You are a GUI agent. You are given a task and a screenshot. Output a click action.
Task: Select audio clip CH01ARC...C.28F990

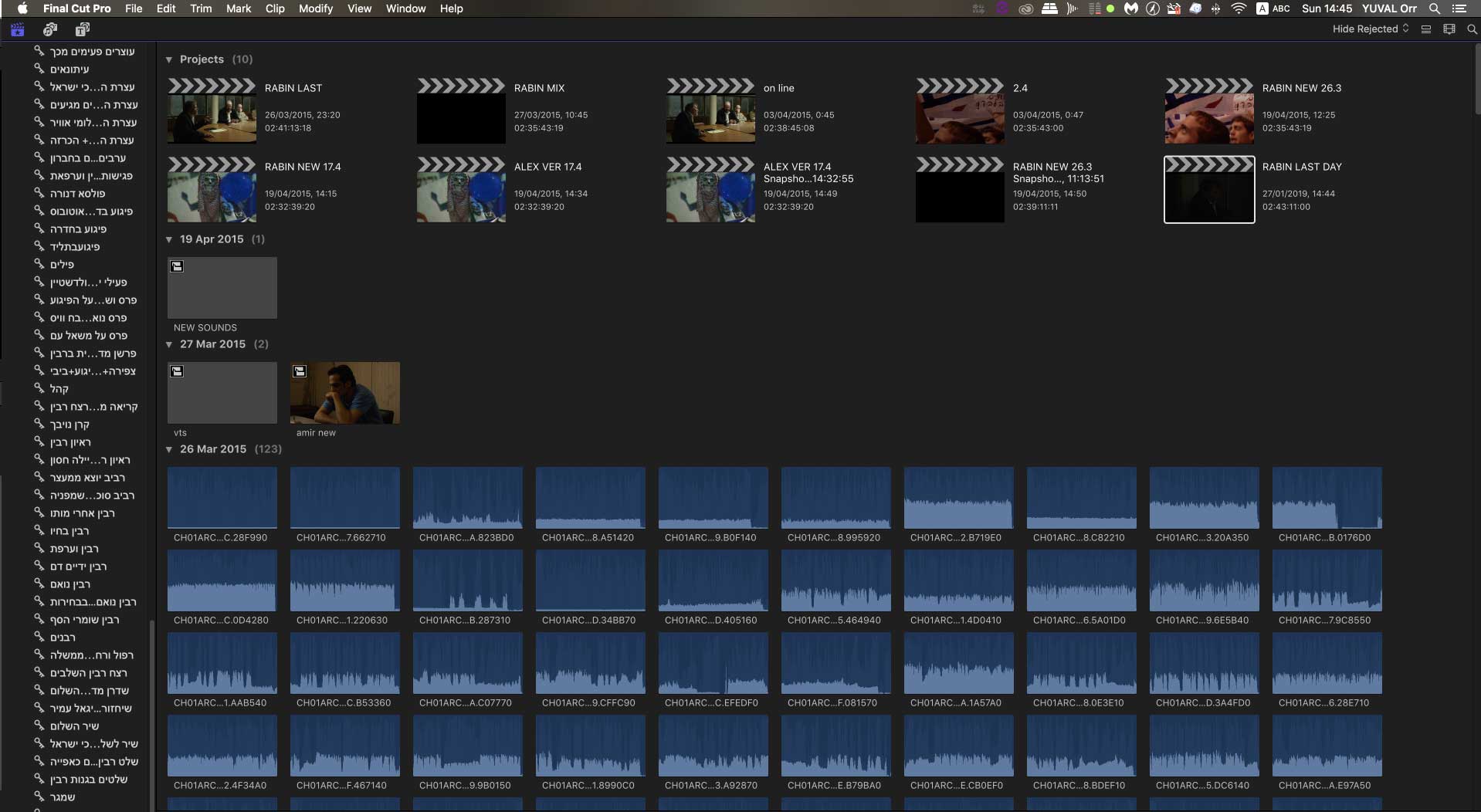[x=222, y=498]
